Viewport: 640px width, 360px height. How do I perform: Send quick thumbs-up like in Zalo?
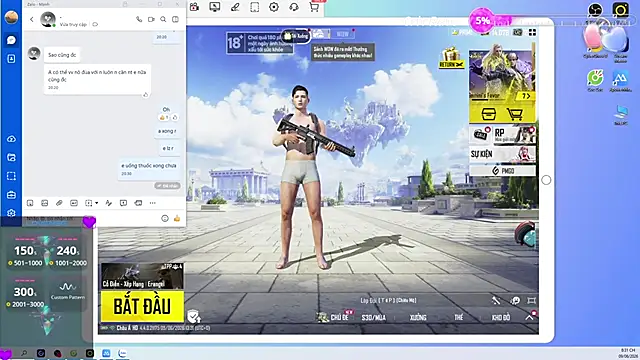(177, 218)
